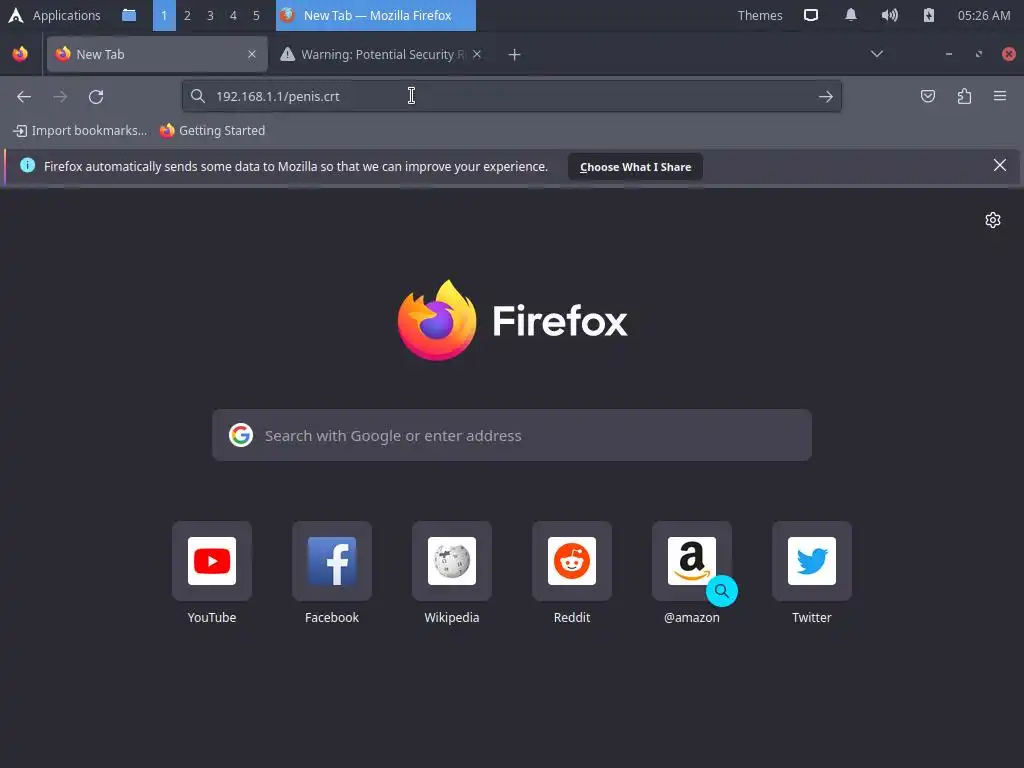Switch to workspace 3

[x=210, y=15]
